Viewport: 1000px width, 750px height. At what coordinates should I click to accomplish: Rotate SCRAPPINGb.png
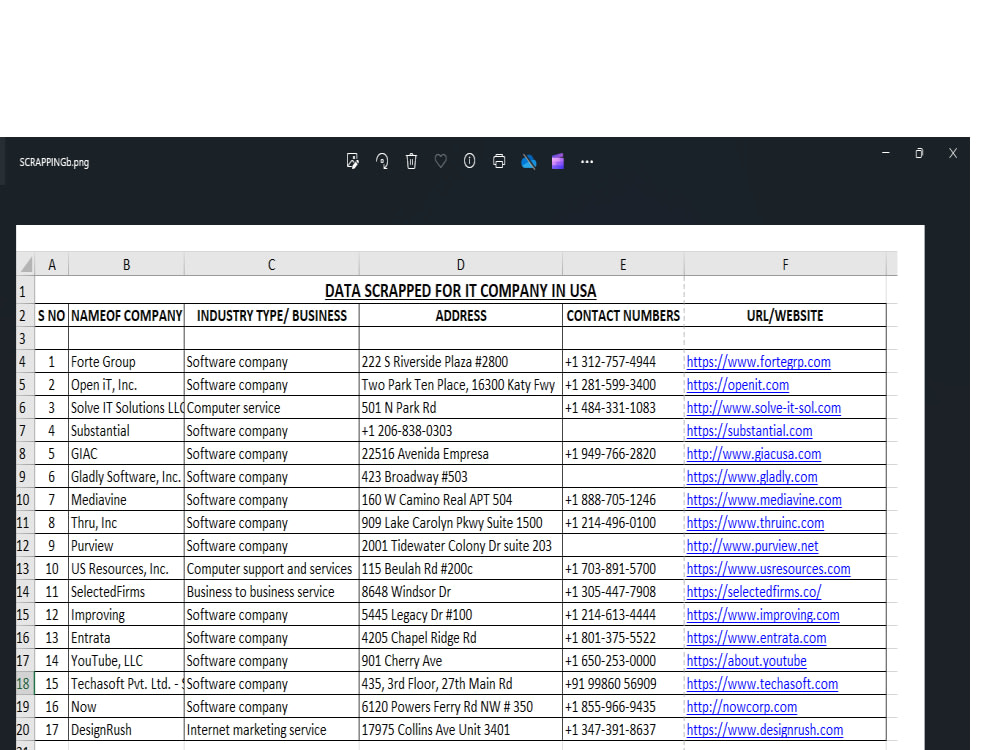click(x=381, y=161)
